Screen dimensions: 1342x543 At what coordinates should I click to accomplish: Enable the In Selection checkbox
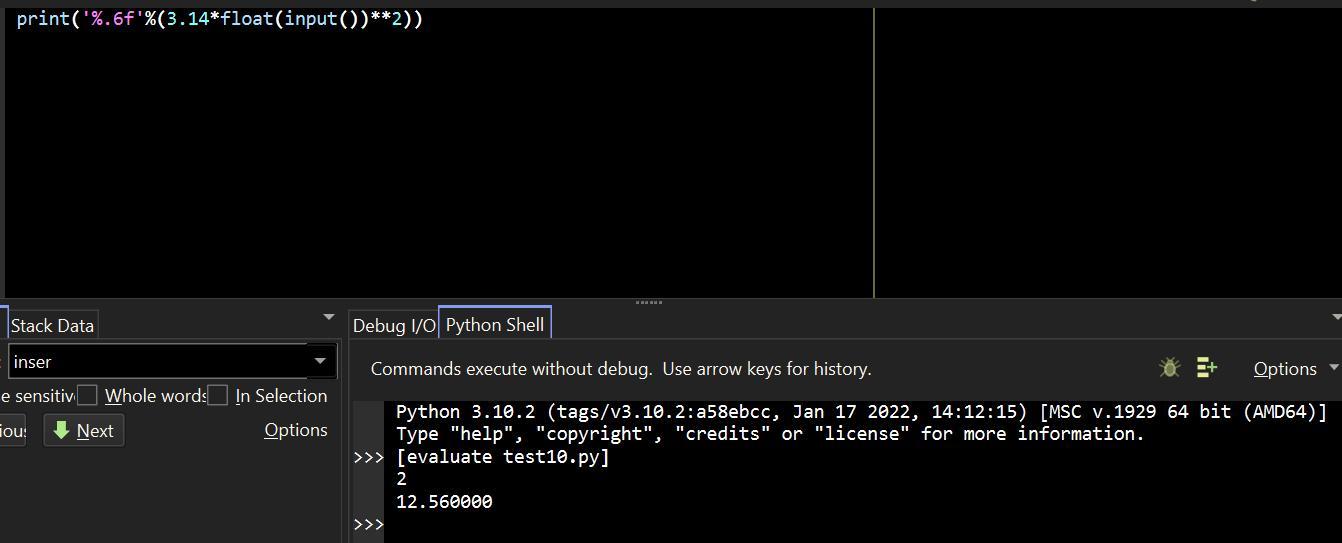(218, 395)
